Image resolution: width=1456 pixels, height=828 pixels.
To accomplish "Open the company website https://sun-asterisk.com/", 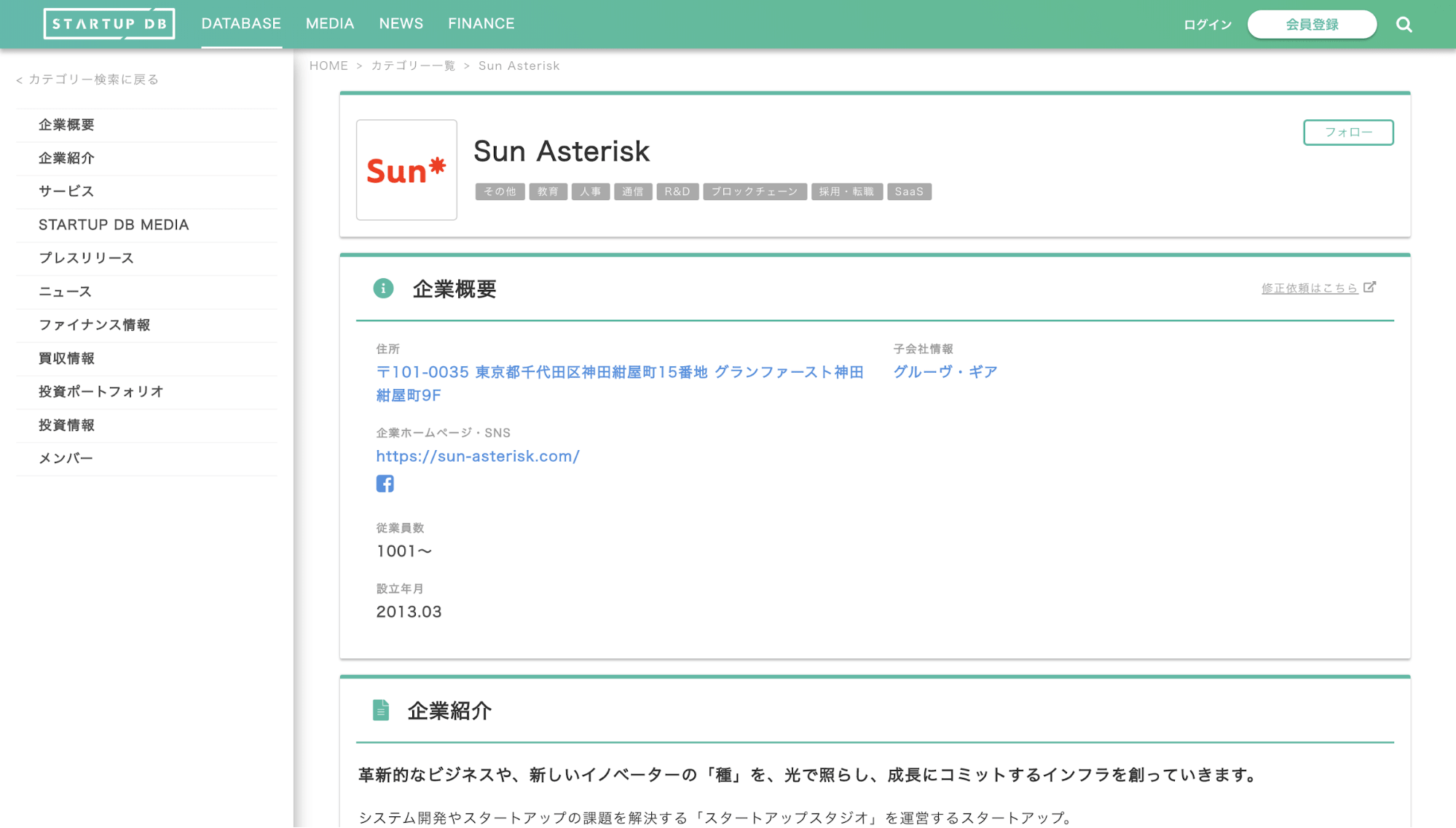I will [477, 456].
